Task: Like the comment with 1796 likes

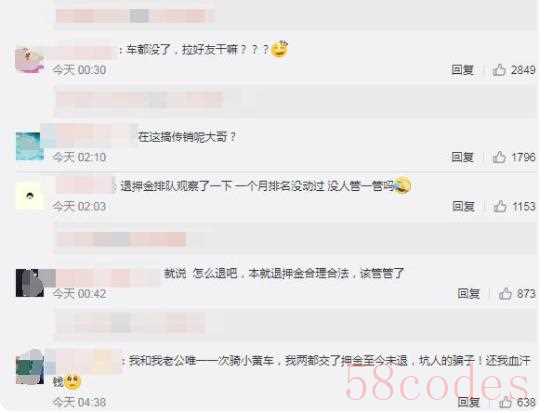Action: tap(499, 157)
